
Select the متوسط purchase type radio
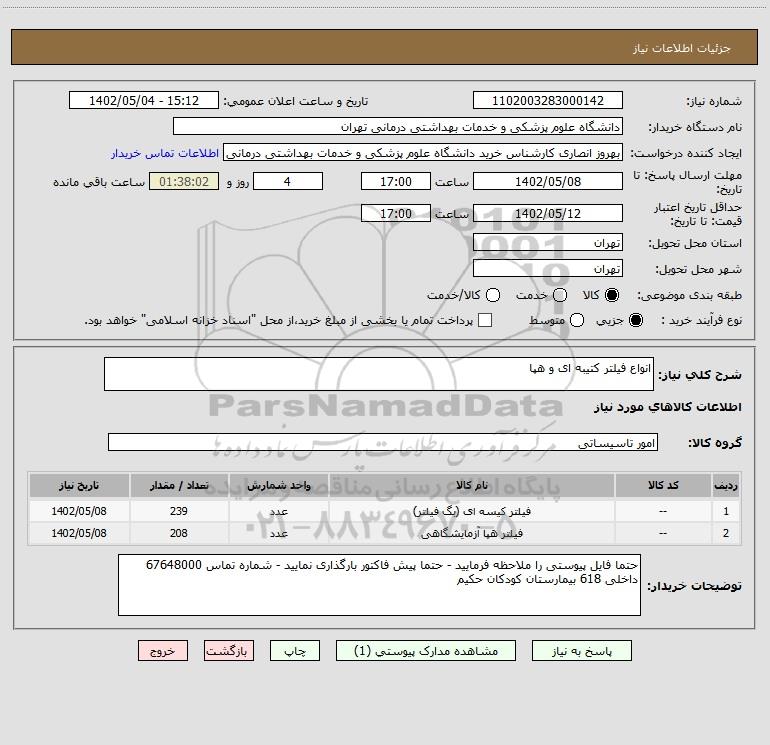pyautogui.click(x=577, y=320)
